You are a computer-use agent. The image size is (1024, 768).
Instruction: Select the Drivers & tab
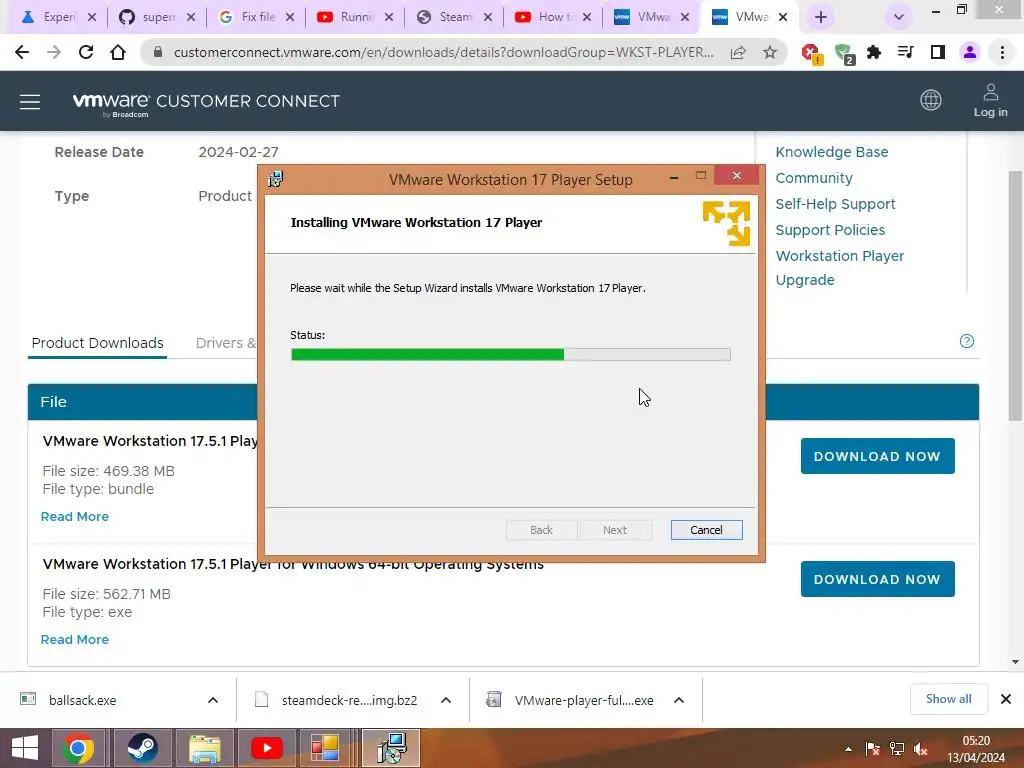(225, 343)
